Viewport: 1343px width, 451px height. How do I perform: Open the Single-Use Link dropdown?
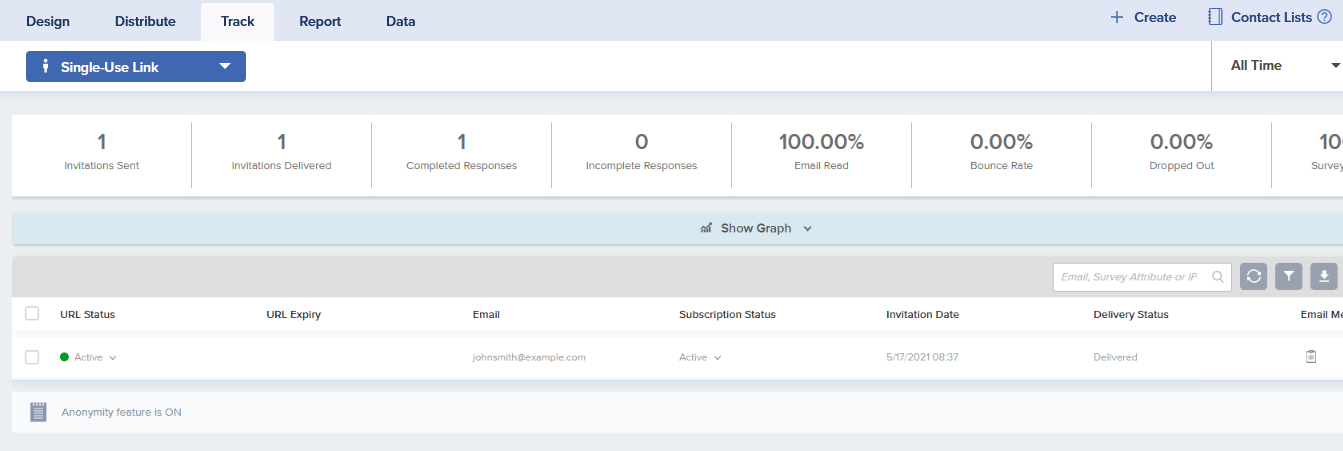136,67
